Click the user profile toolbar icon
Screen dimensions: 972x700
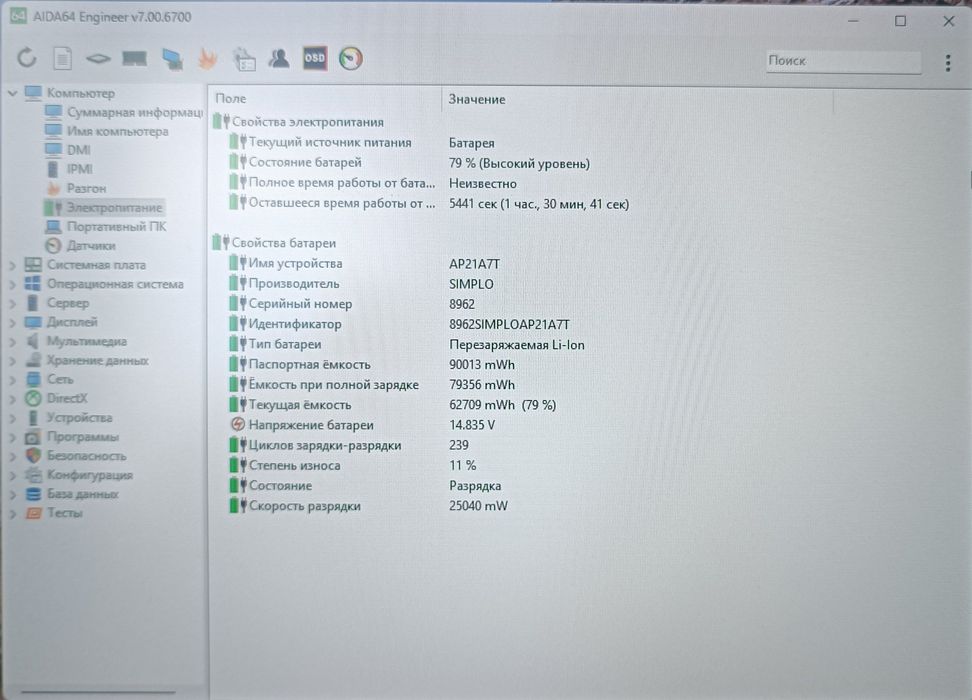pos(279,58)
